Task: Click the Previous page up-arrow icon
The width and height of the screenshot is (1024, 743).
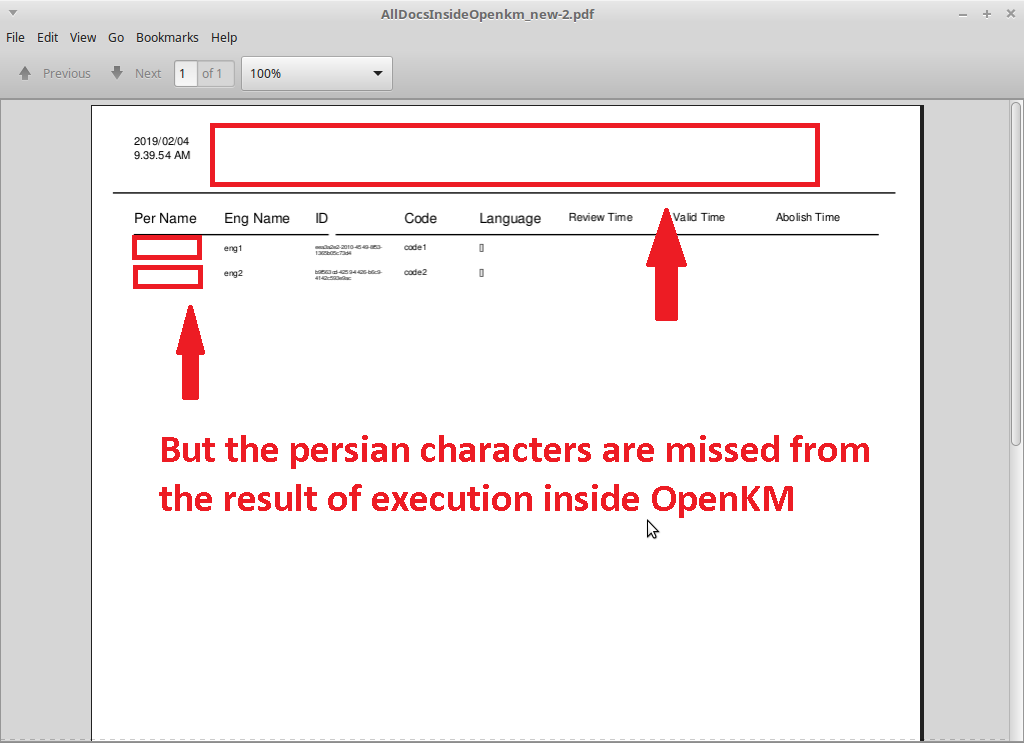Action: (x=26, y=73)
